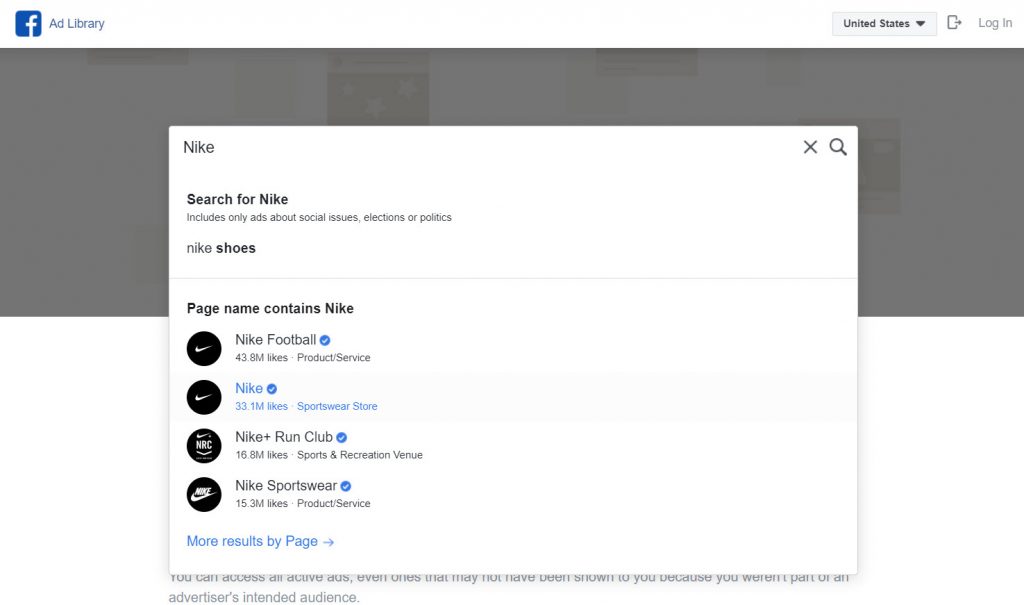Click 'Page name contains Nike' heading
The height and width of the screenshot is (605, 1024).
click(x=270, y=308)
